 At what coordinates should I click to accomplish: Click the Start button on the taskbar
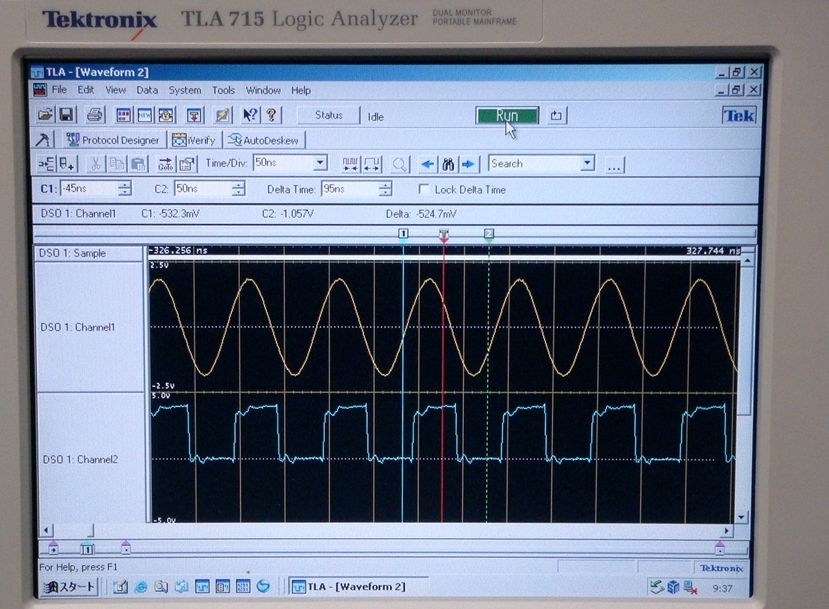pos(69,586)
